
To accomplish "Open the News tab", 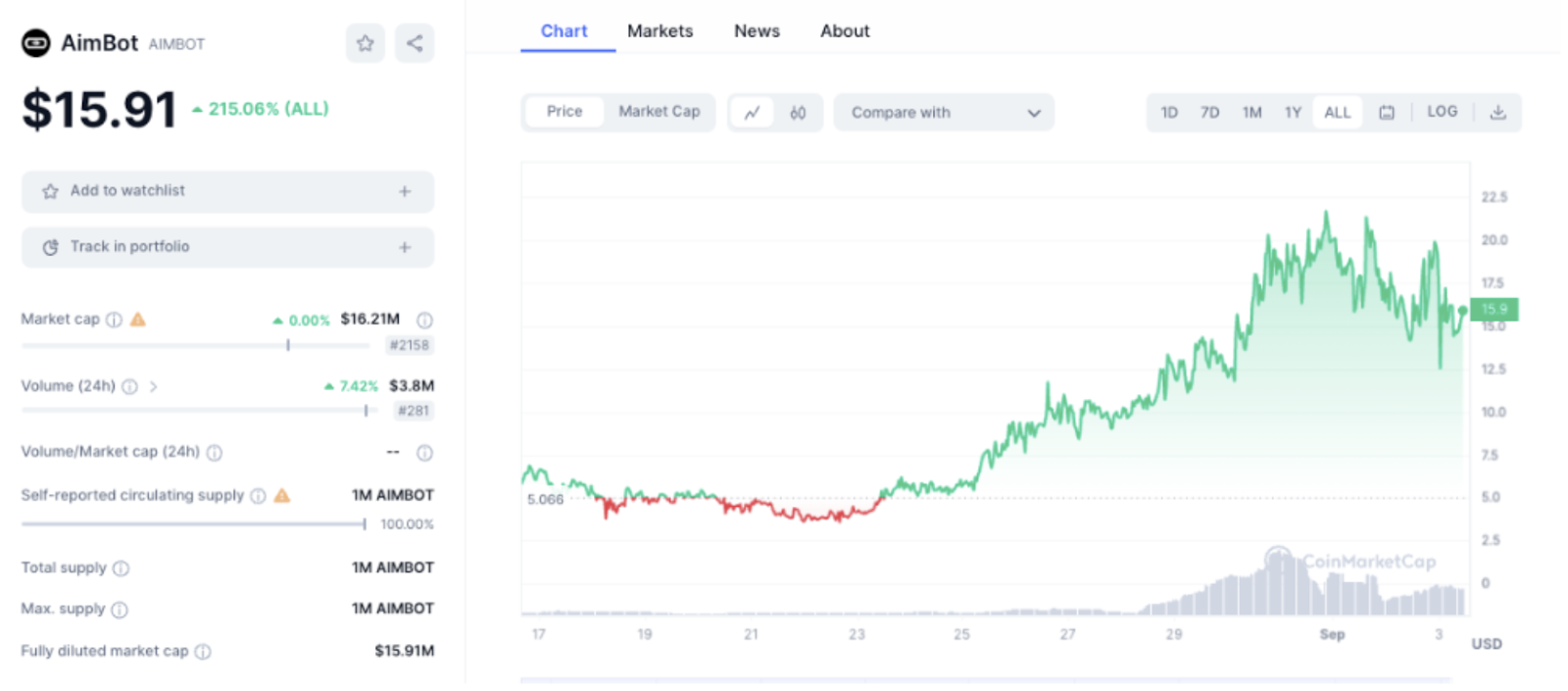I will 757,31.
